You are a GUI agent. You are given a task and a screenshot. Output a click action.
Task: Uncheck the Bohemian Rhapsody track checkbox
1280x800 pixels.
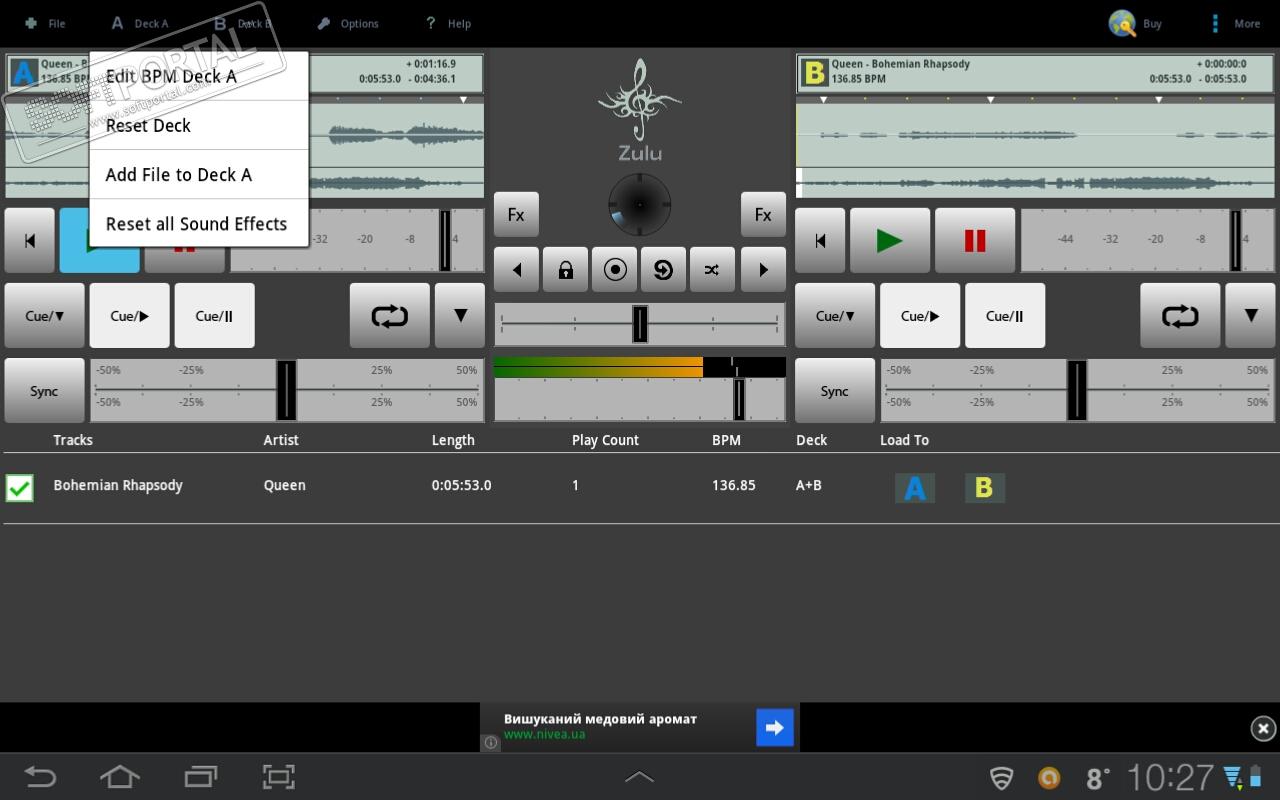tap(19, 487)
